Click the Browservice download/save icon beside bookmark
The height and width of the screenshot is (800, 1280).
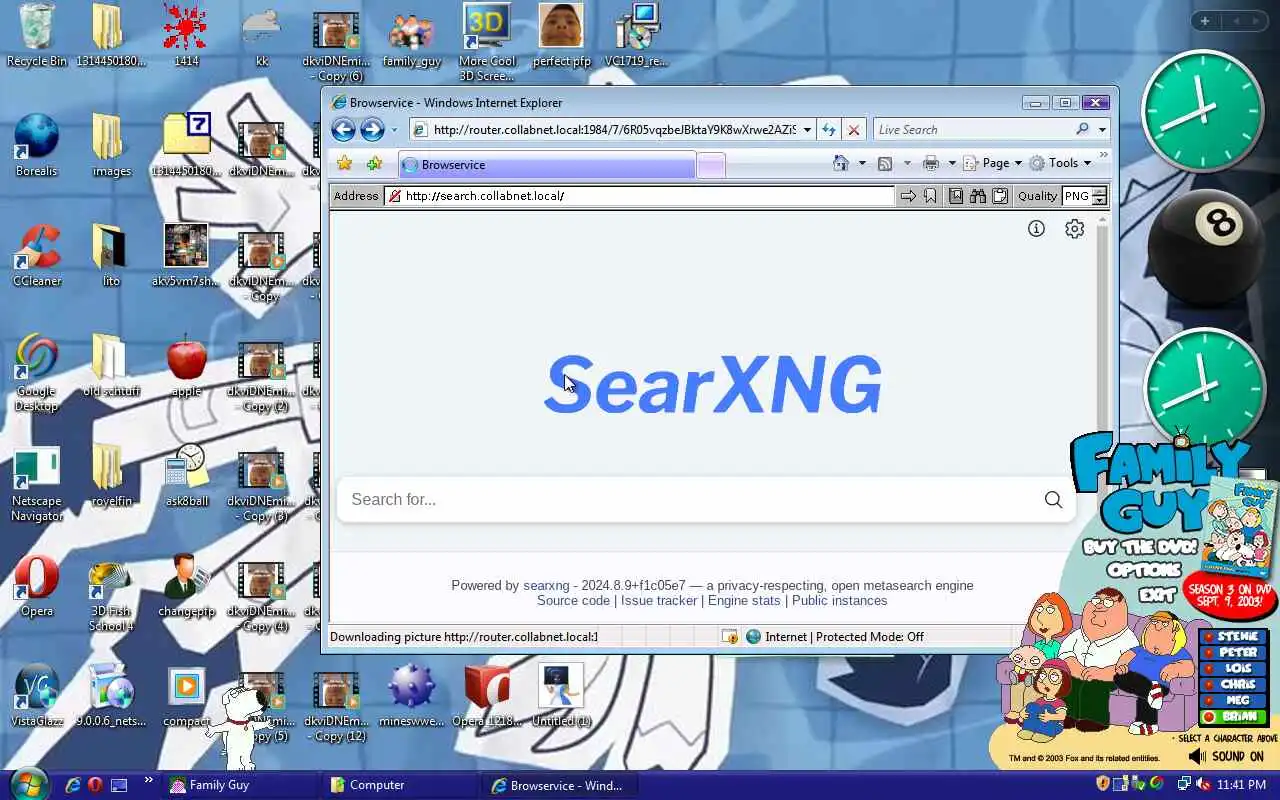956,196
